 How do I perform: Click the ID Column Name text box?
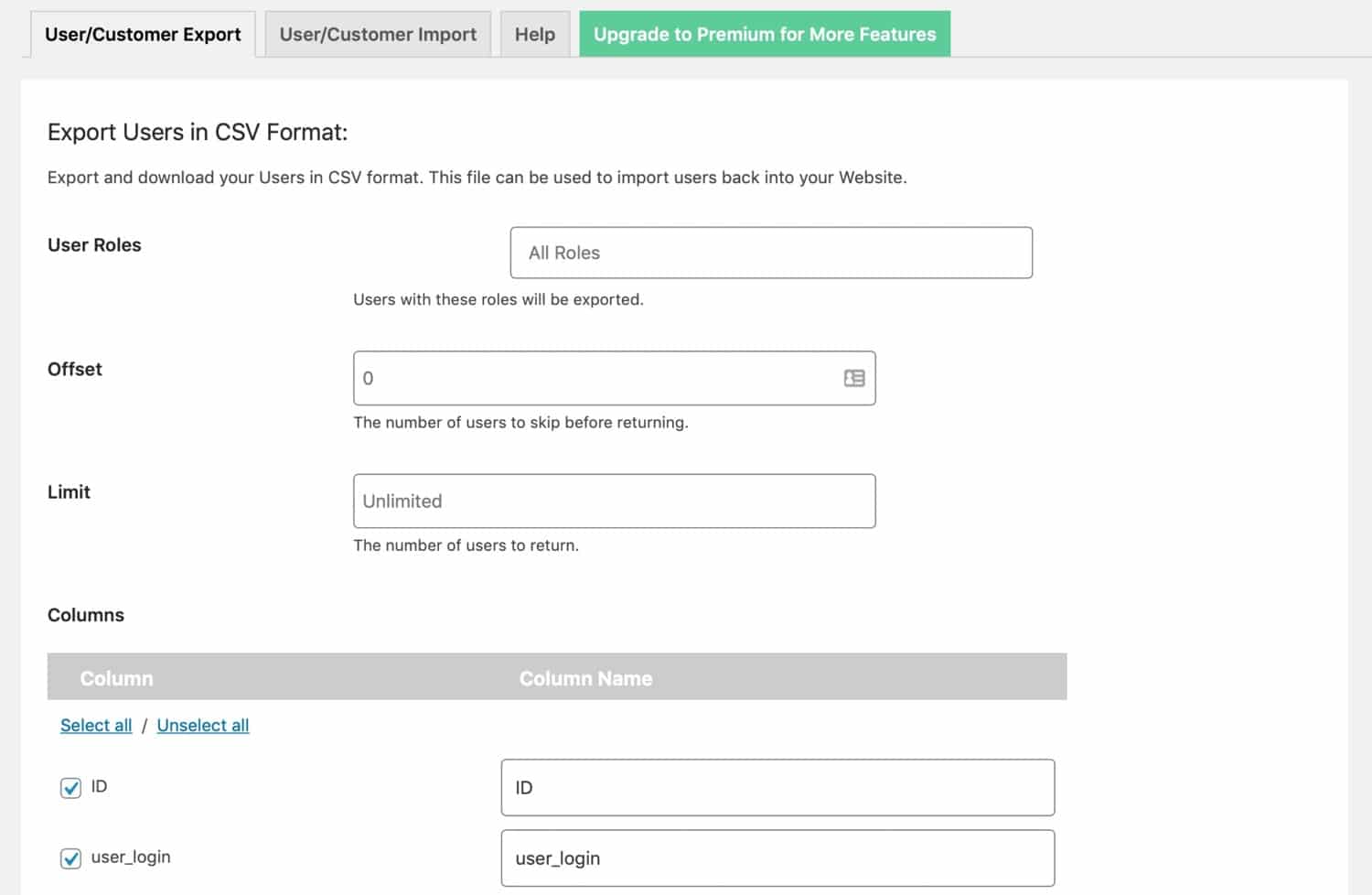point(777,787)
